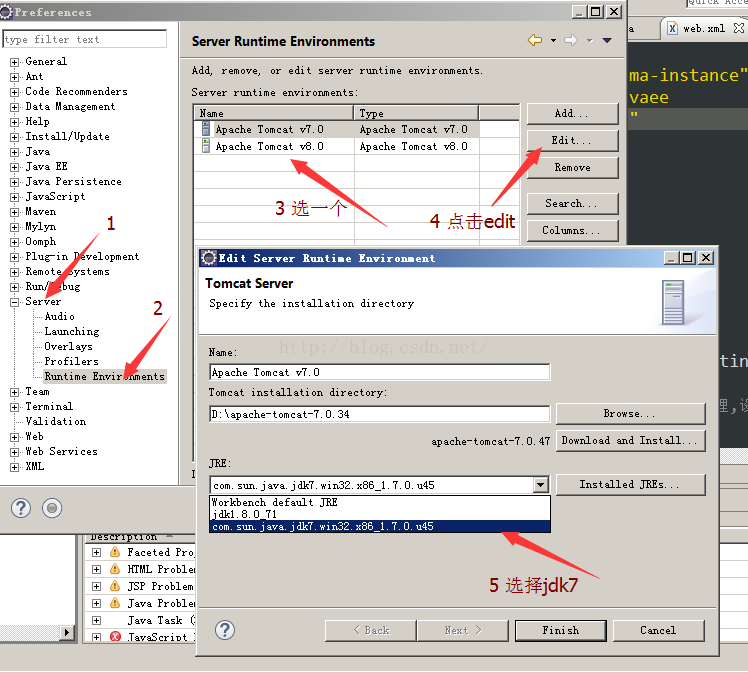The width and height of the screenshot is (748, 673).
Task: Close the web.xml editor tab
Action: tap(738, 28)
